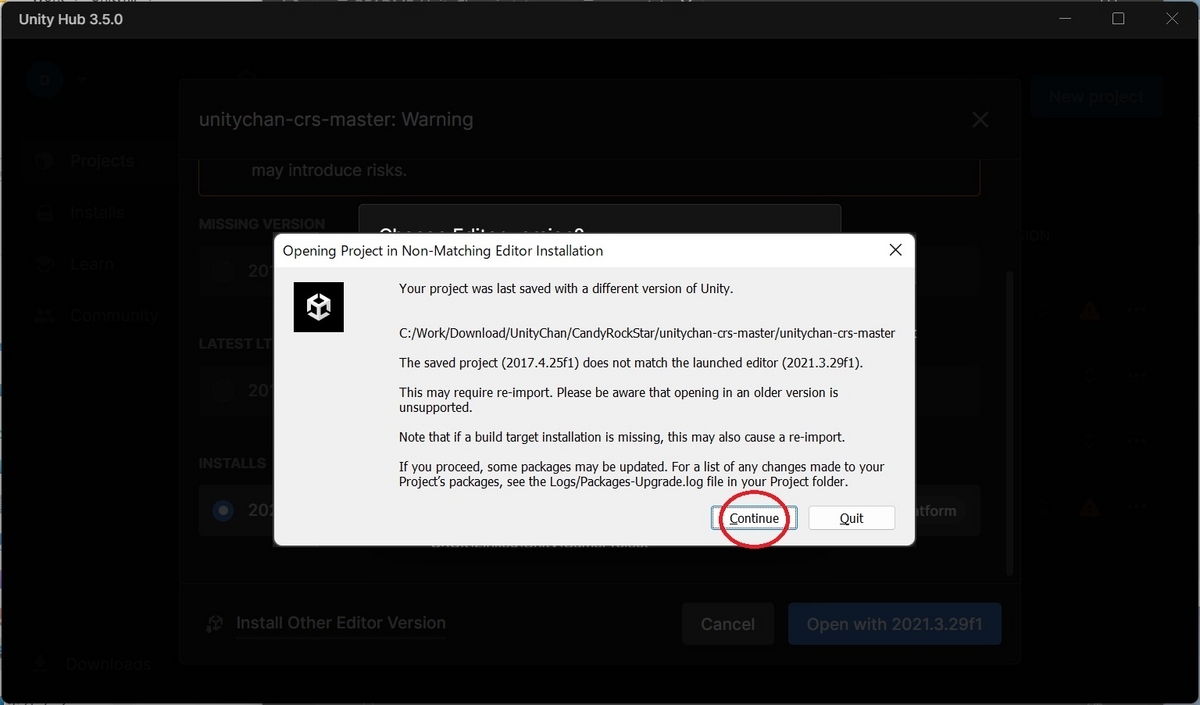Click New project button in Unity Hub
Screen dimensions: 1200x705
[1096, 97]
